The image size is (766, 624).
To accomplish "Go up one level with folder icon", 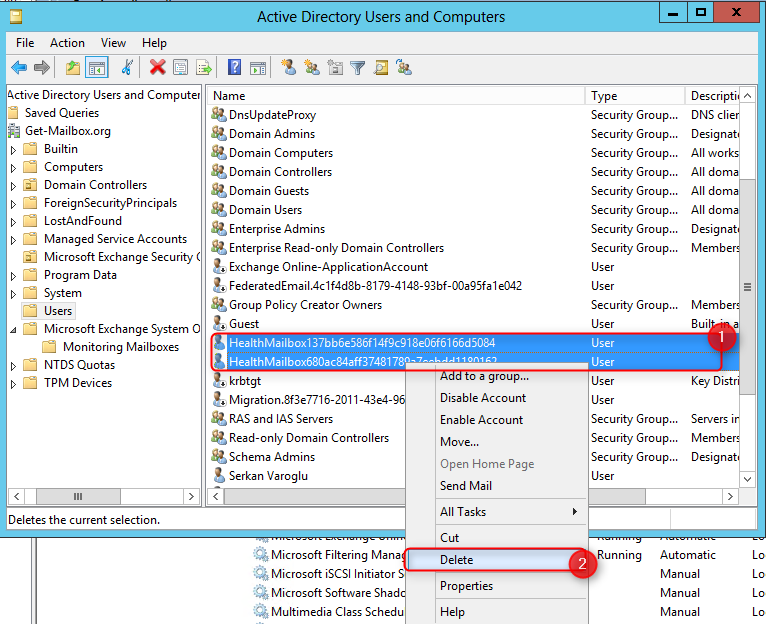I will pyautogui.click(x=73, y=67).
